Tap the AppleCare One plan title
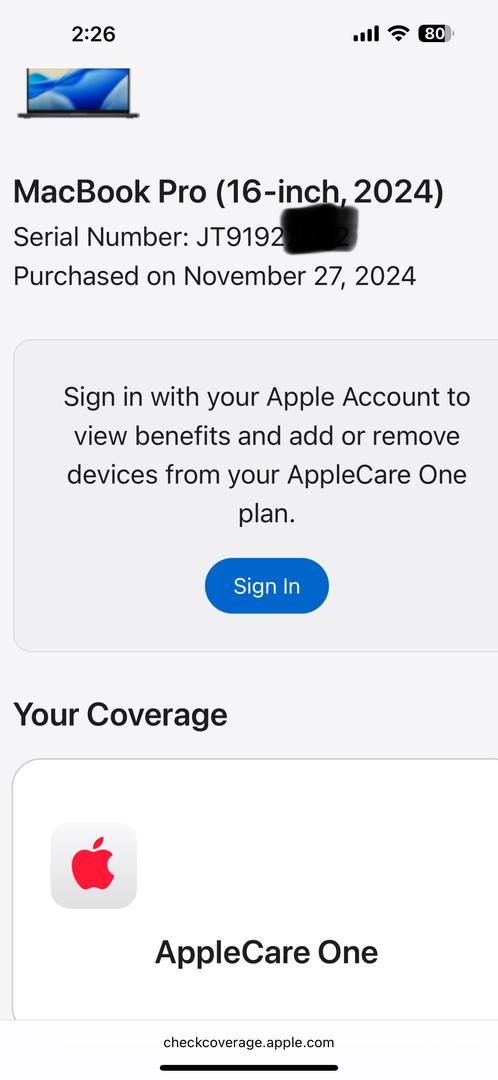The image size is (498, 1080). (x=267, y=953)
